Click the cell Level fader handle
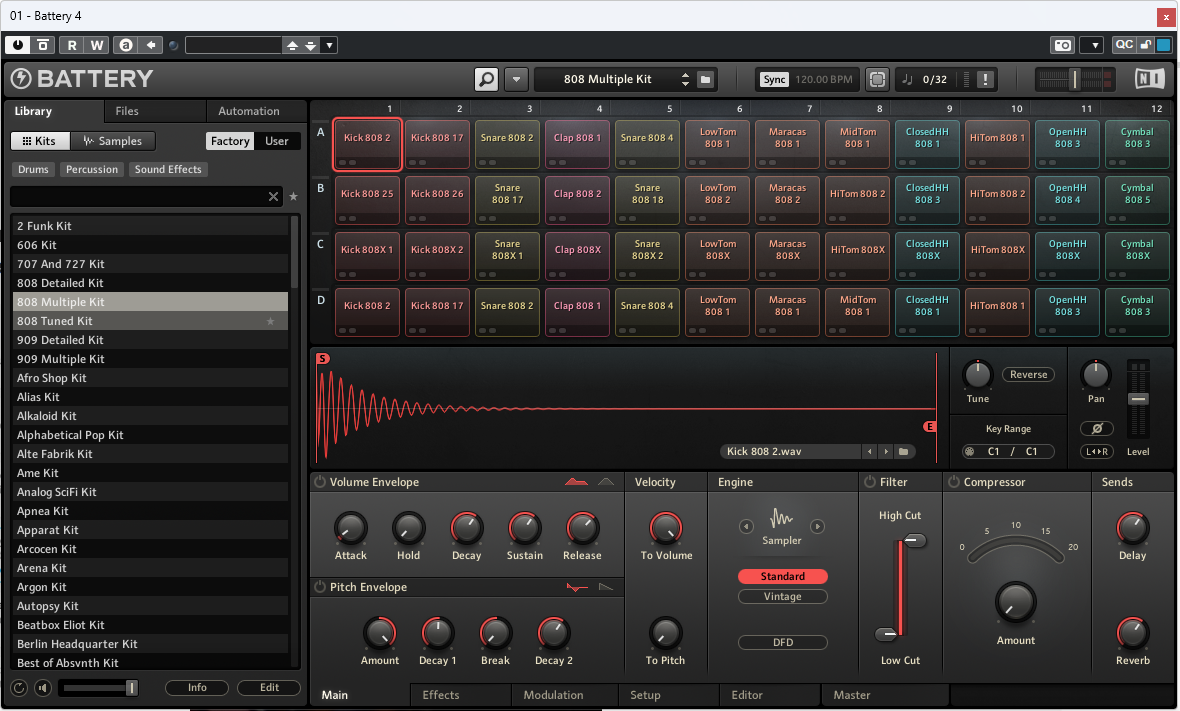Viewport: 1180px width, 711px height. 1138,399
